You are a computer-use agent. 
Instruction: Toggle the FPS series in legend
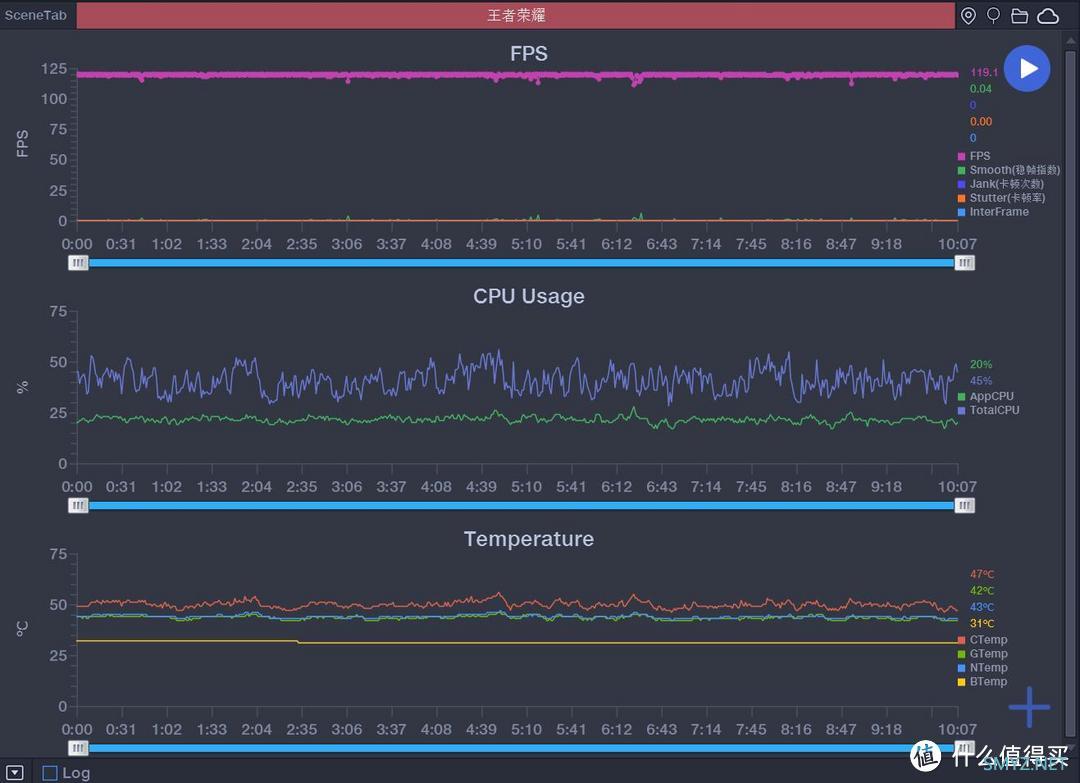pos(974,156)
